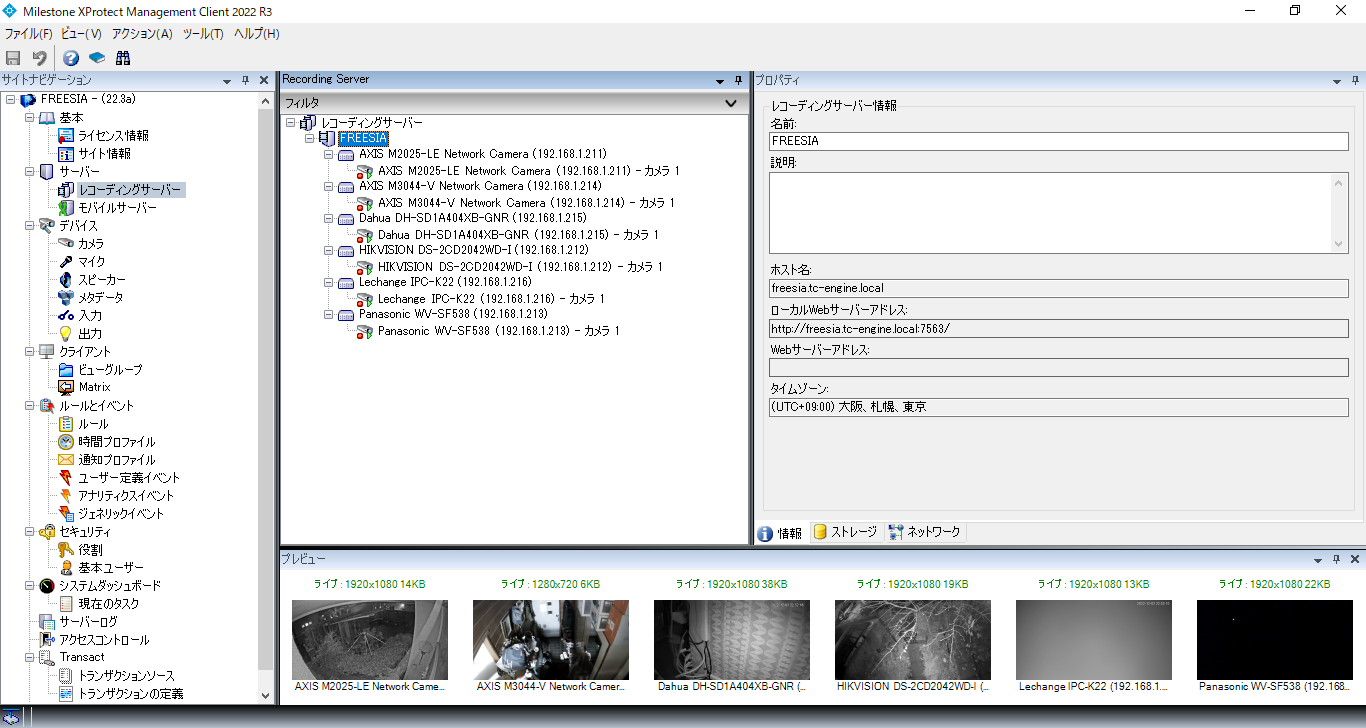Open アクセスコントロール in site navigation

(x=94, y=640)
